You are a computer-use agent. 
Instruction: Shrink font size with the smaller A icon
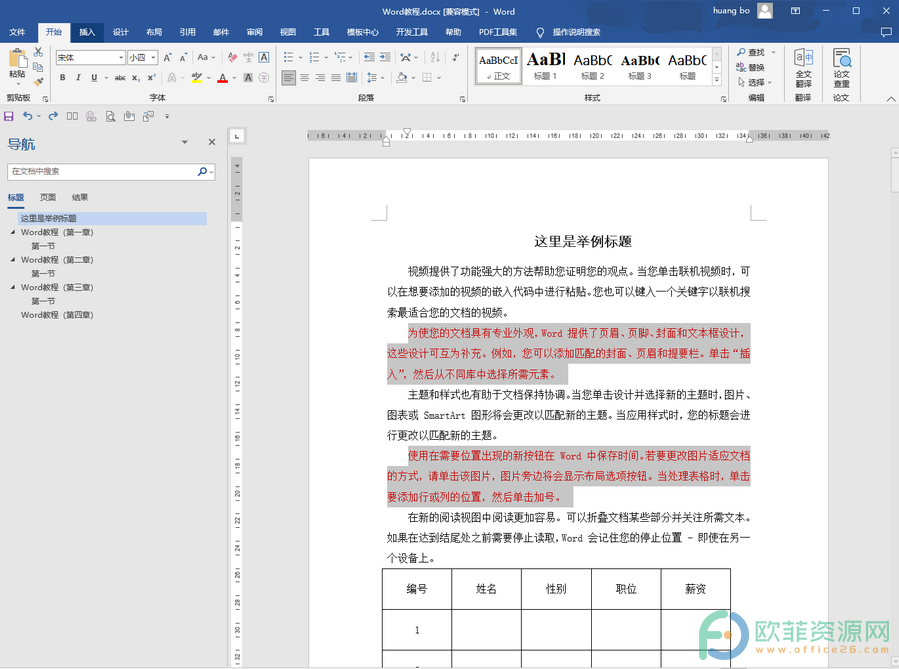(183, 57)
